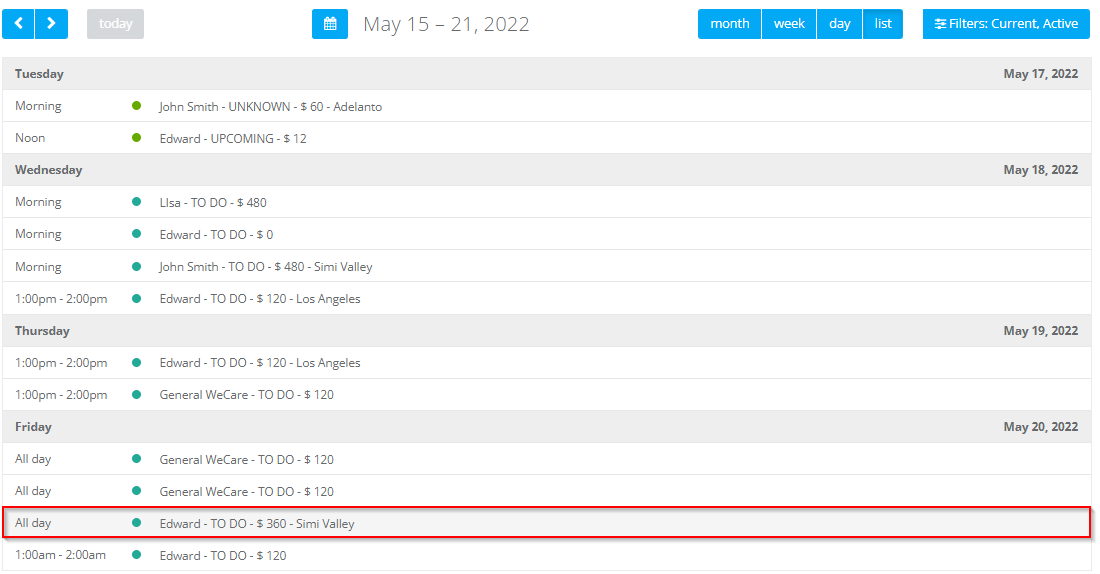Go to next week with right arrow
This screenshot has height=574, width=1100.
(x=51, y=24)
